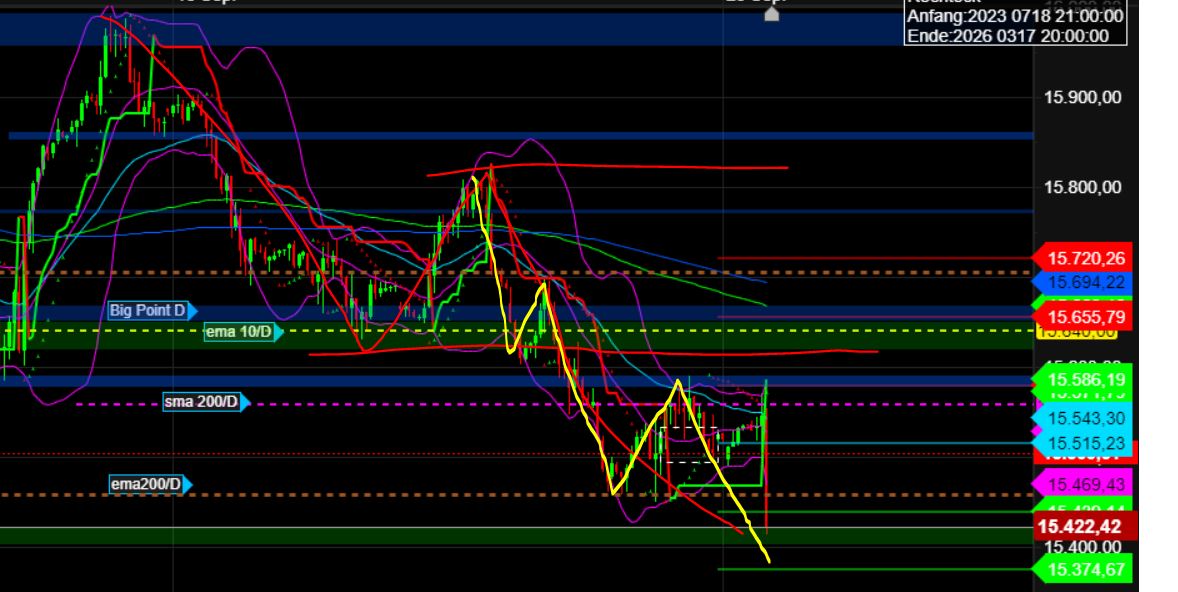Click the ema200/D indicator label

tap(145, 485)
